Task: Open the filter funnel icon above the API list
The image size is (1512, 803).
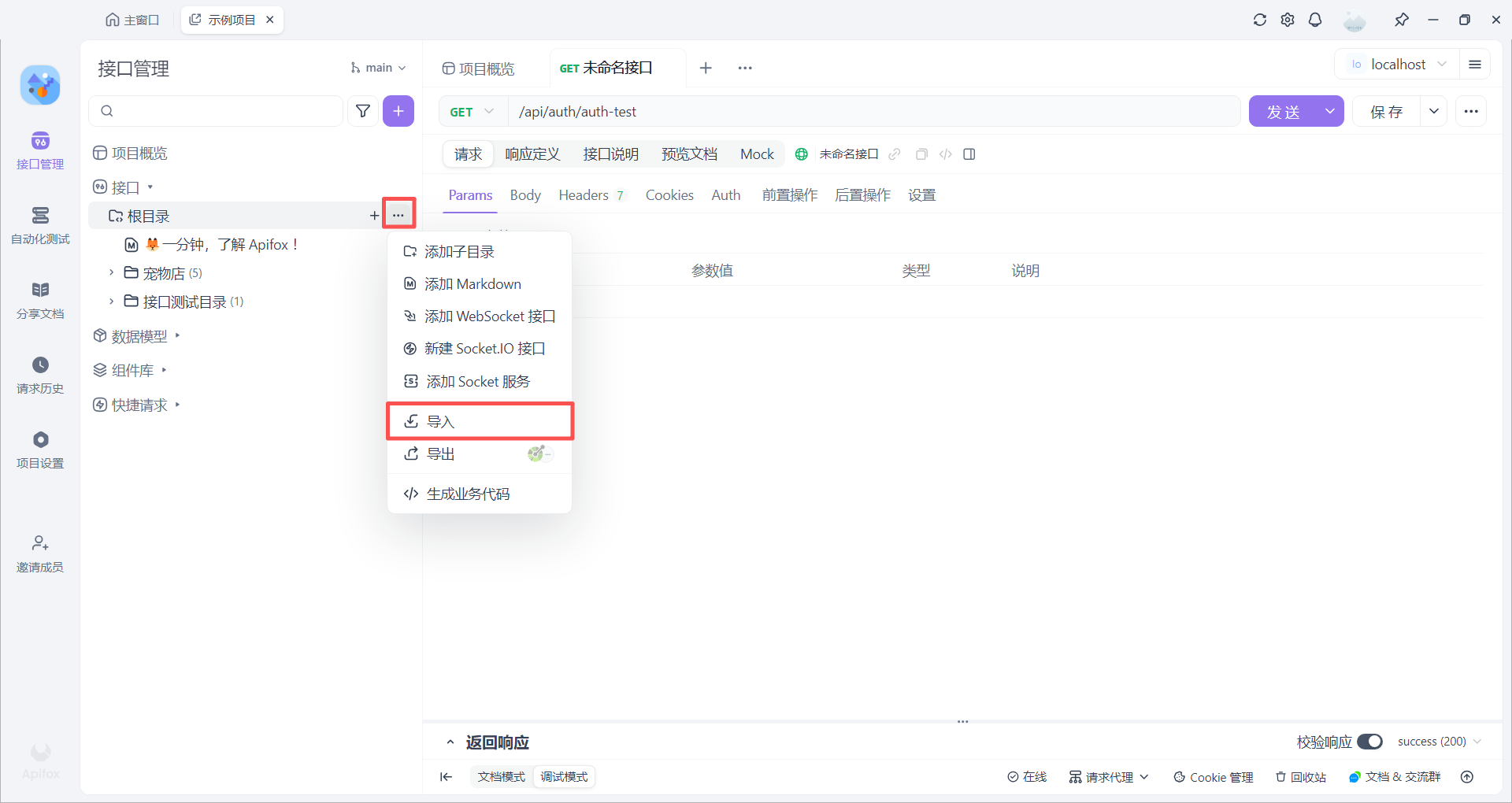Action: (363, 111)
